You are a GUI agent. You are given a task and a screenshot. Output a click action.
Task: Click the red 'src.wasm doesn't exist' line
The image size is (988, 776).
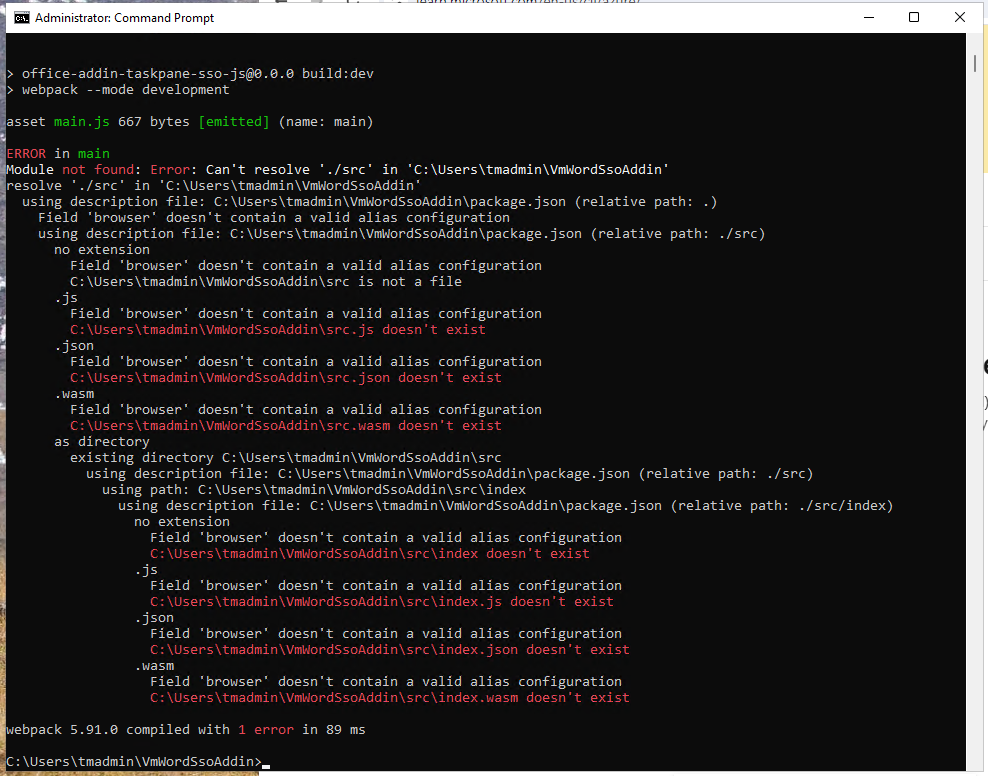286,425
